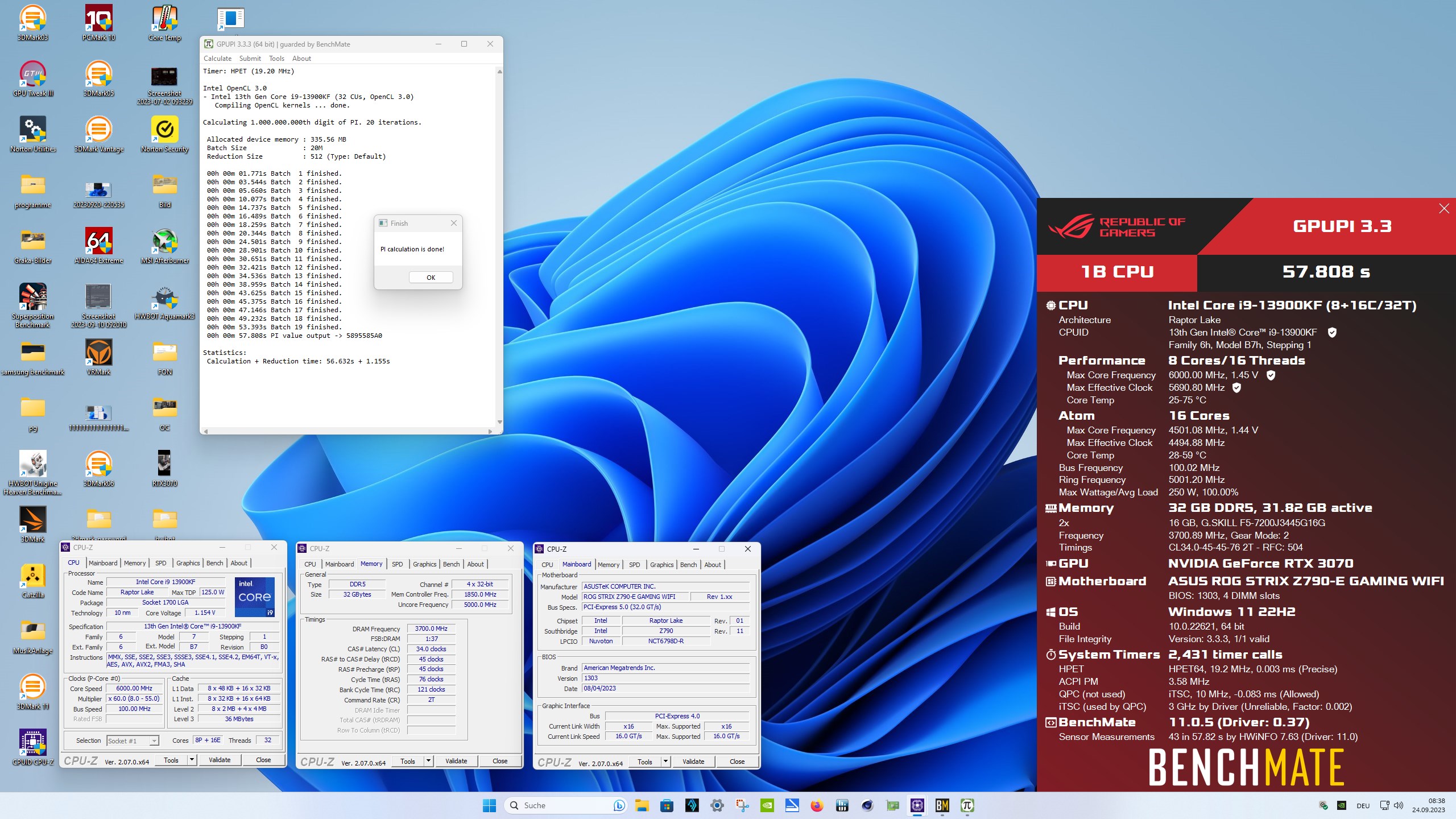Select the 3DMark06 desktop shortcut
This screenshot has width=1456, height=819.
(98, 469)
